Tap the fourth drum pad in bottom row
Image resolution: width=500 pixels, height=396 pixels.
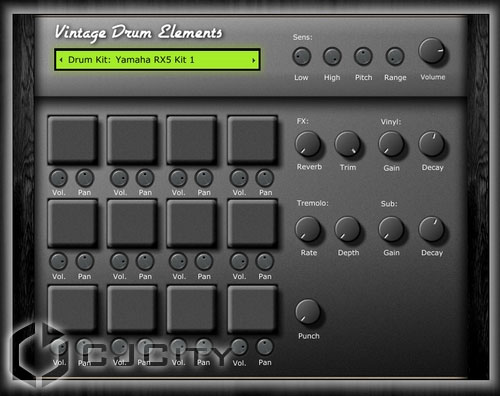coord(252,309)
